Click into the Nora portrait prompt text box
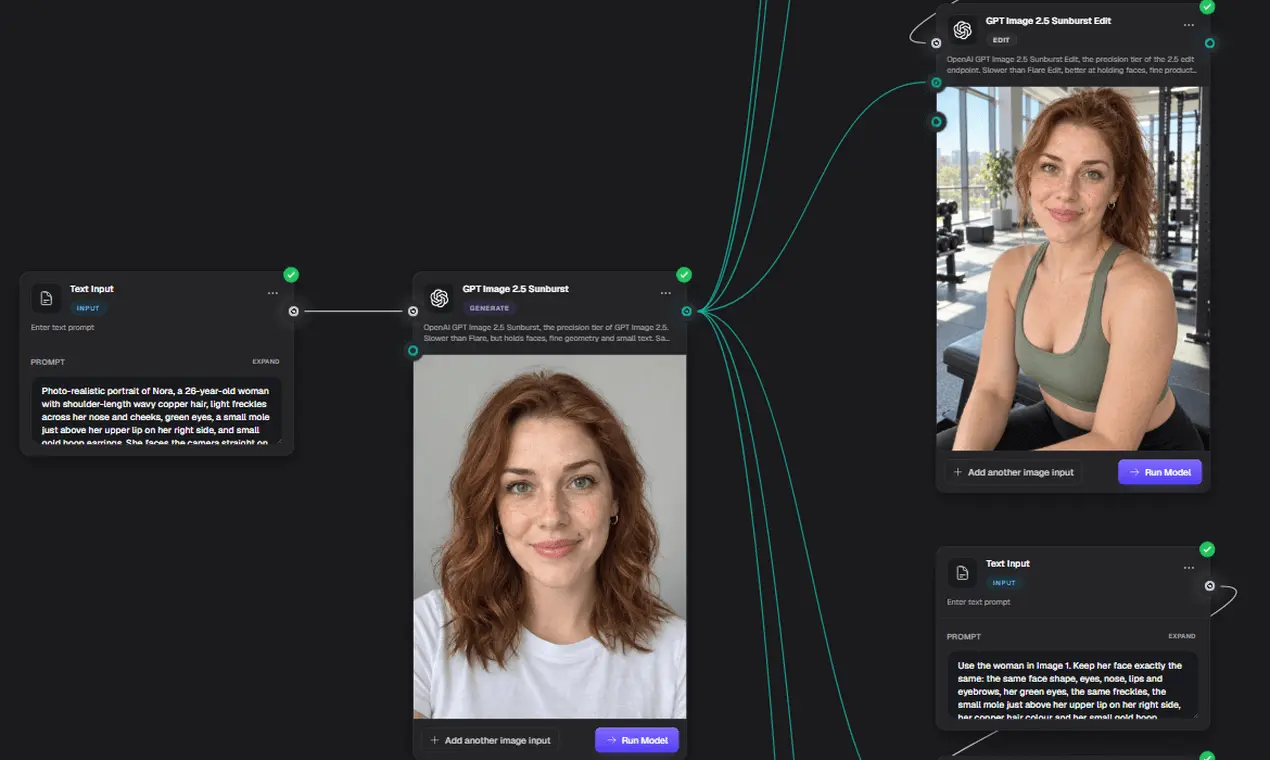 click(x=157, y=410)
